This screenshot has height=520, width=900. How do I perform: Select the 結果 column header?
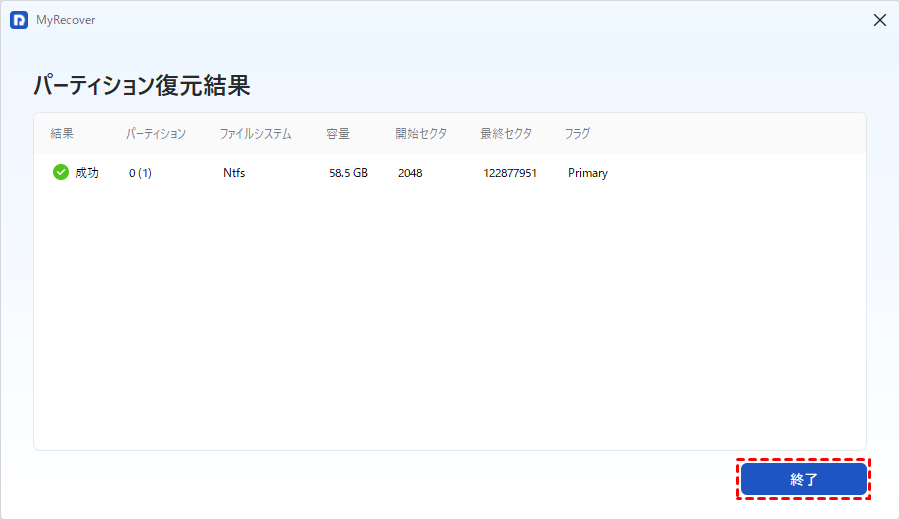62,134
